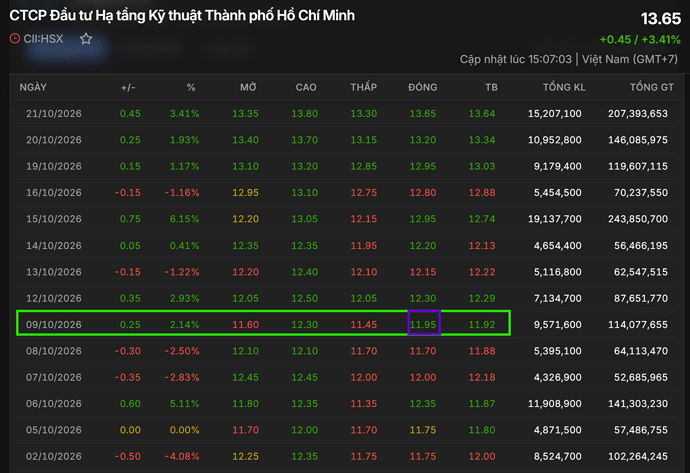The image size is (690, 473).
Task: Click total value 243,850,700
Action: tap(638, 219)
